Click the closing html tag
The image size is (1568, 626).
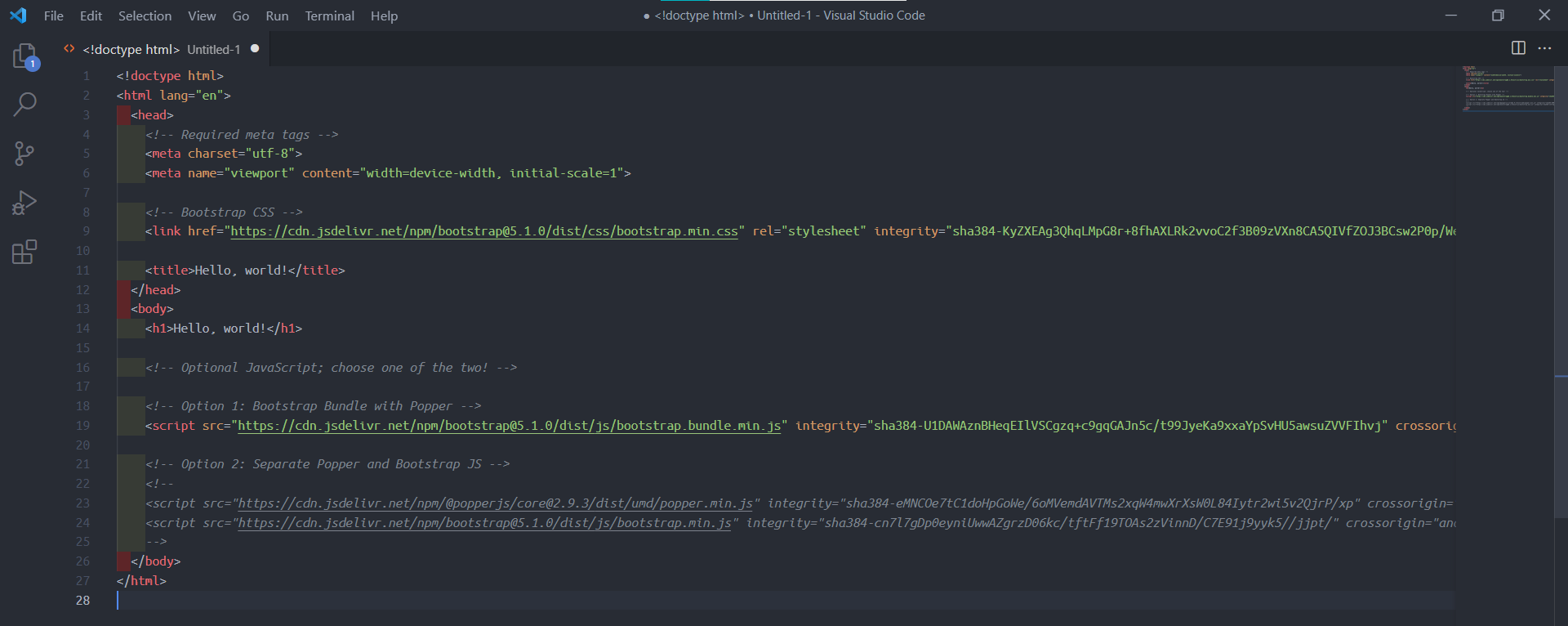141,581
